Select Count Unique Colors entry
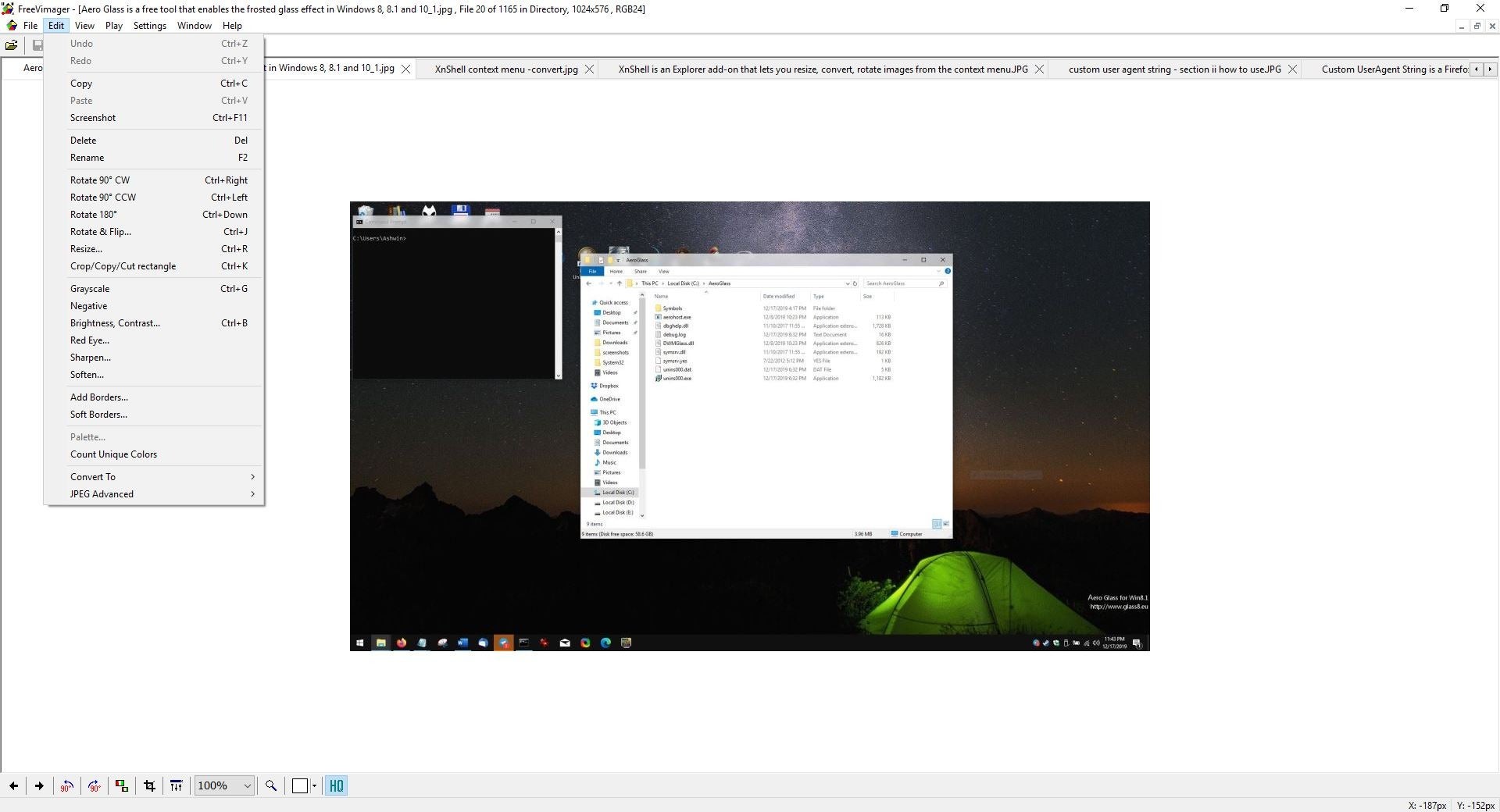Screen dimensions: 1500x812 pos(155,454)
